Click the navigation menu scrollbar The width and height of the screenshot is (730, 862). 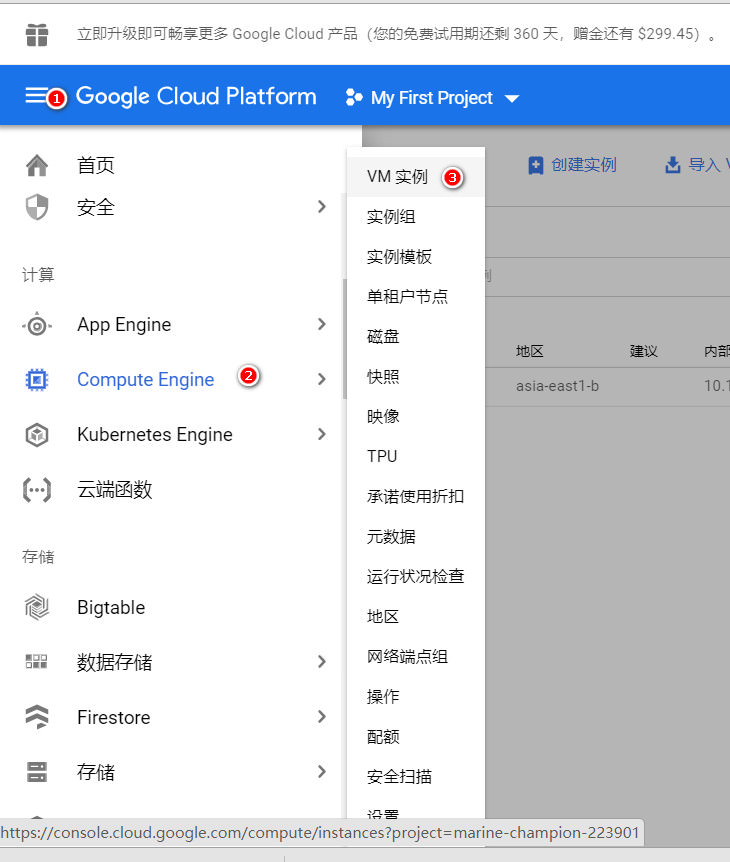click(345, 339)
